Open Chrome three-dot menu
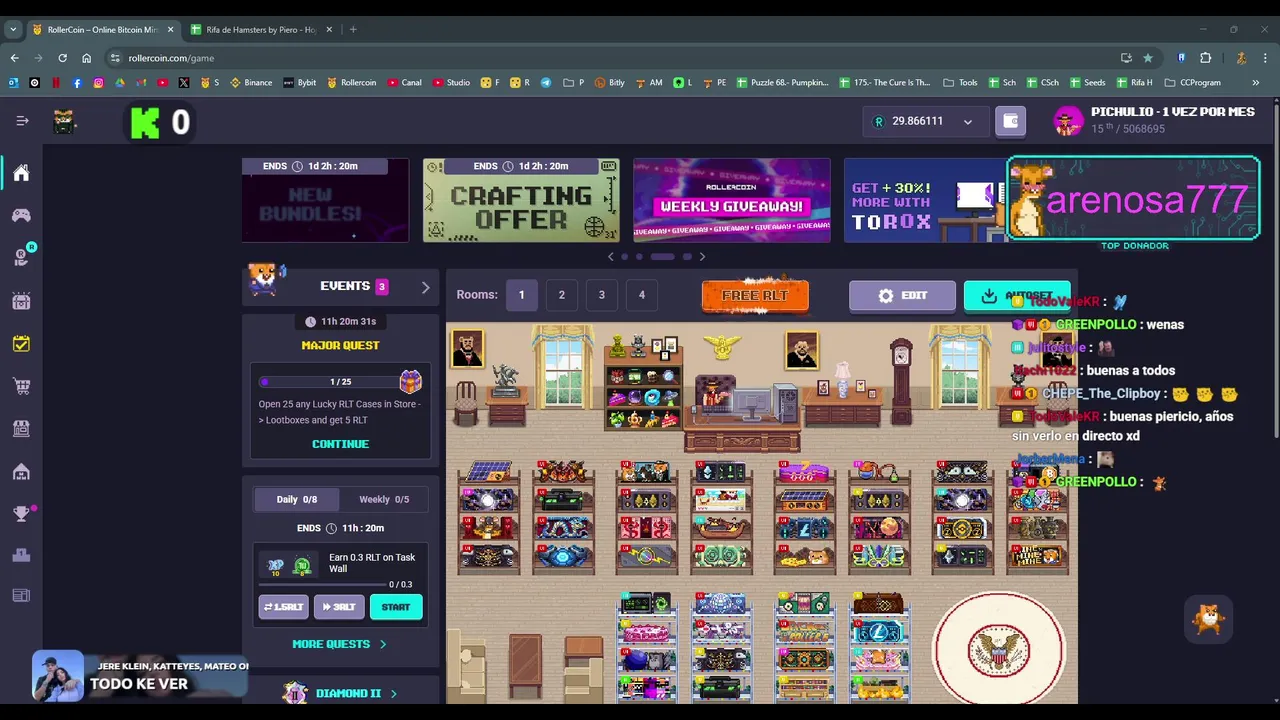Image resolution: width=1280 pixels, height=720 pixels. [x=1265, y=58]
